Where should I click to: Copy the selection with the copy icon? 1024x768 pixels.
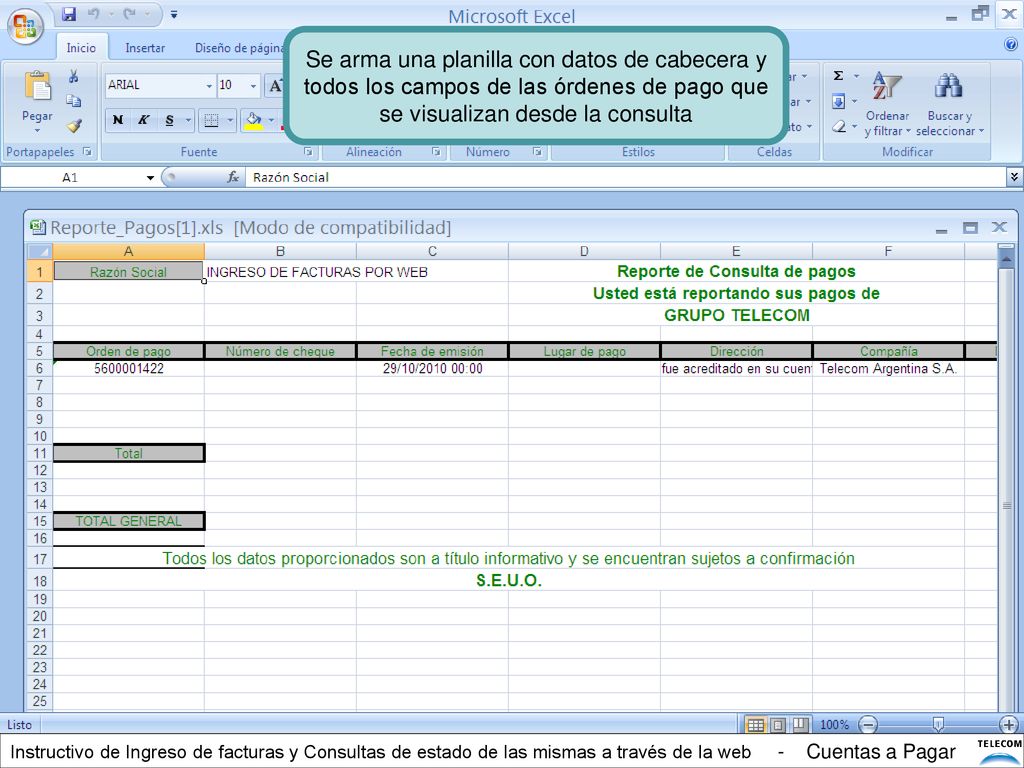pyautogui.click(x=74, y=101)
